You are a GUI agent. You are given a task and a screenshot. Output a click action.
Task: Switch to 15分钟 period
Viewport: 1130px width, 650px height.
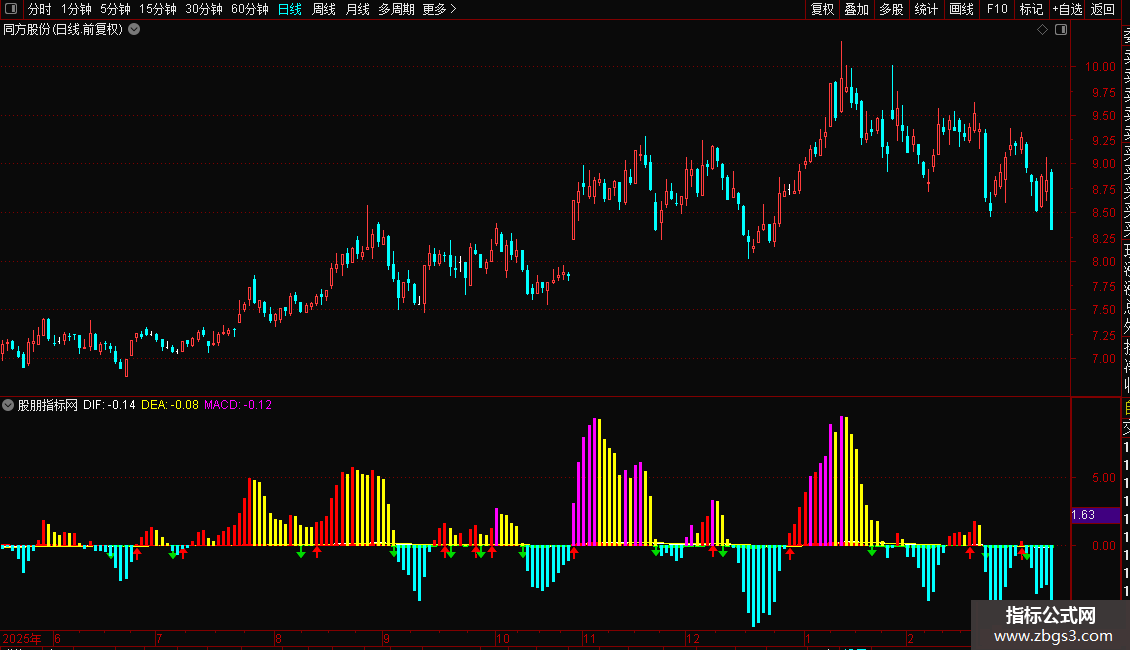coord(158,9)
